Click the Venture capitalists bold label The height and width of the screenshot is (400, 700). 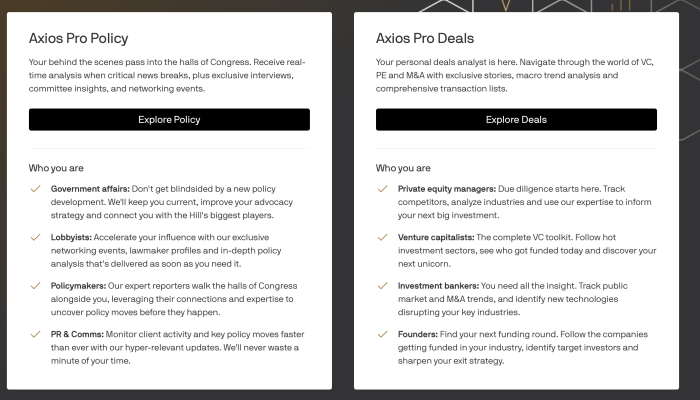[436, 238]
